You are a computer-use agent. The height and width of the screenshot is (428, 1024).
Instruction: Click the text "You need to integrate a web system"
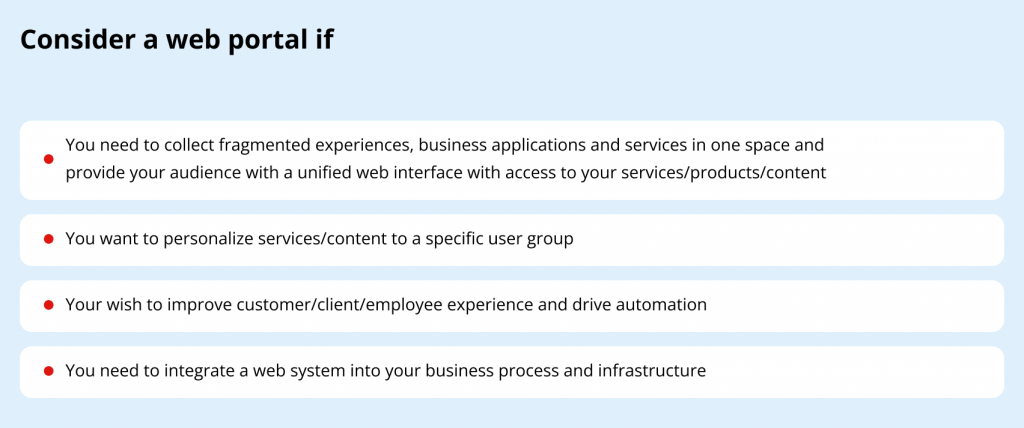click(x=195, y=371)
